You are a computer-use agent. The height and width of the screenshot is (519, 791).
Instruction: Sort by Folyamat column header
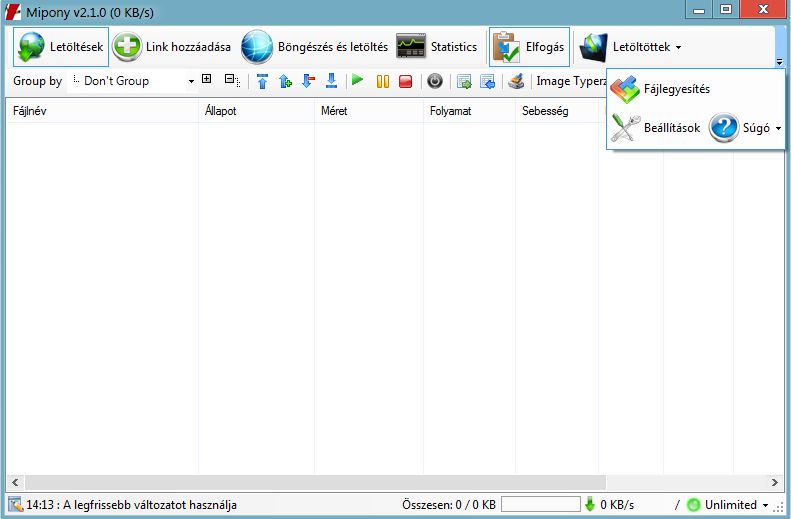(x=469, y=111)
